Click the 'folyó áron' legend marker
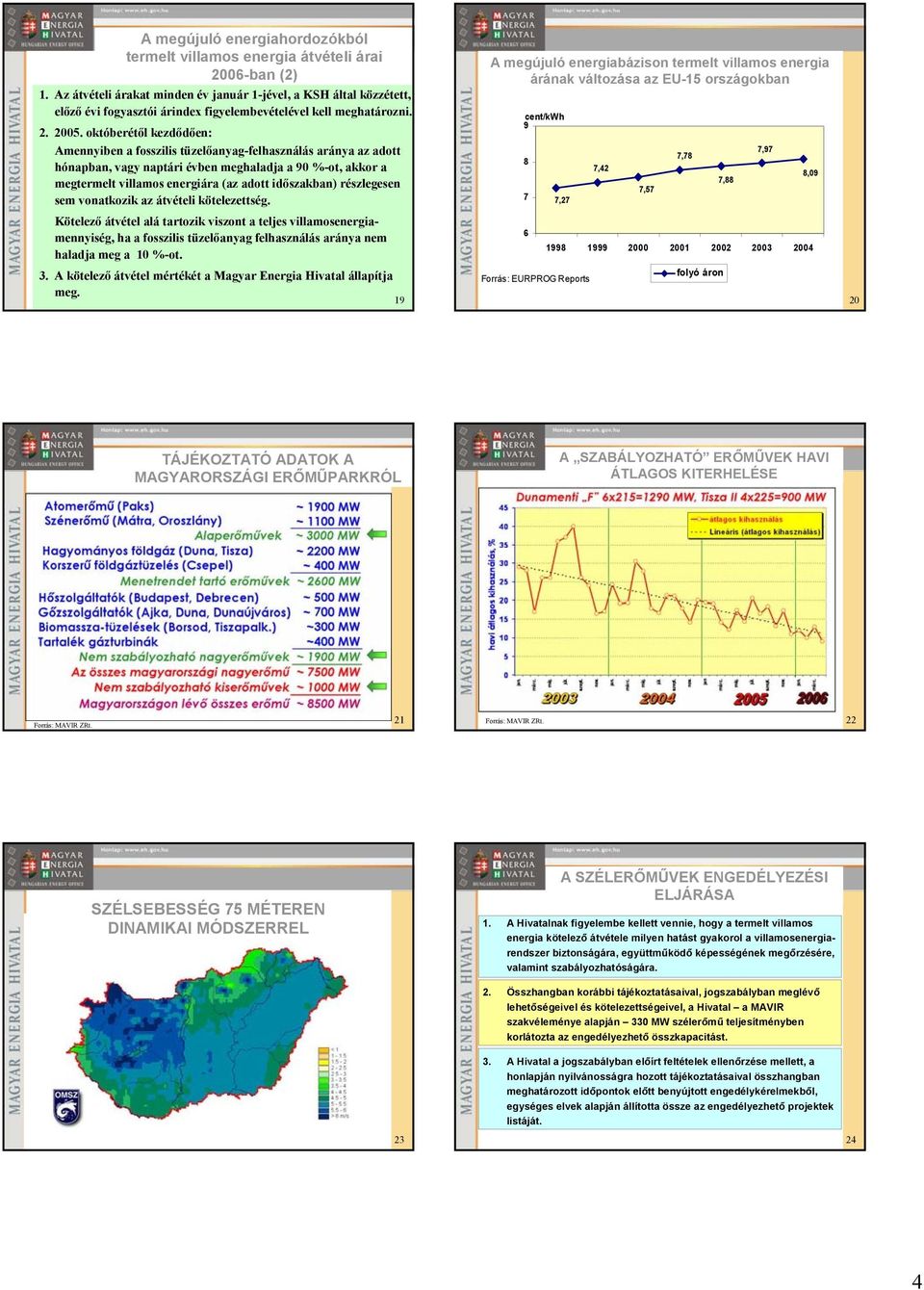 pos(663,273)
